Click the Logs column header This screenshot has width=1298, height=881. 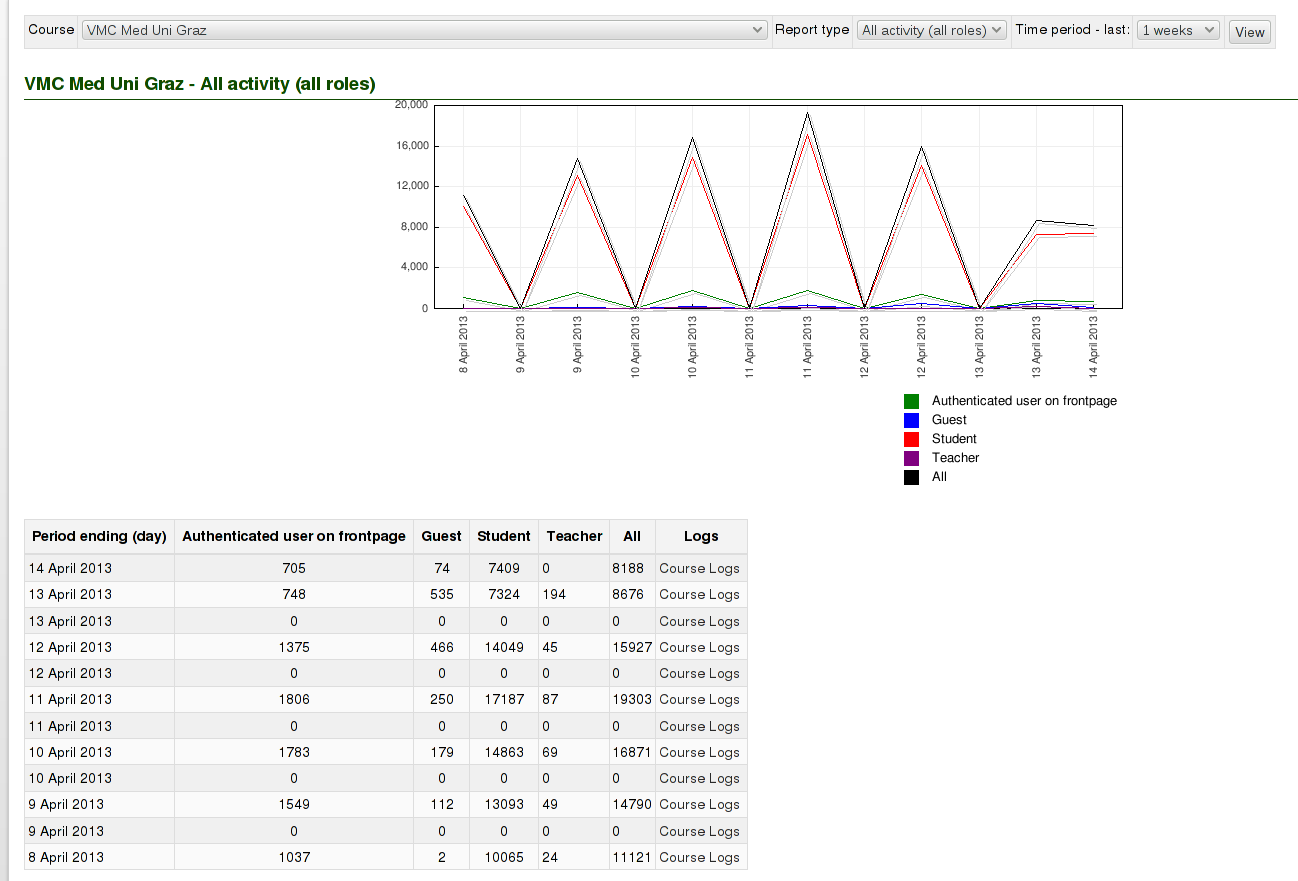coord(701,536)
